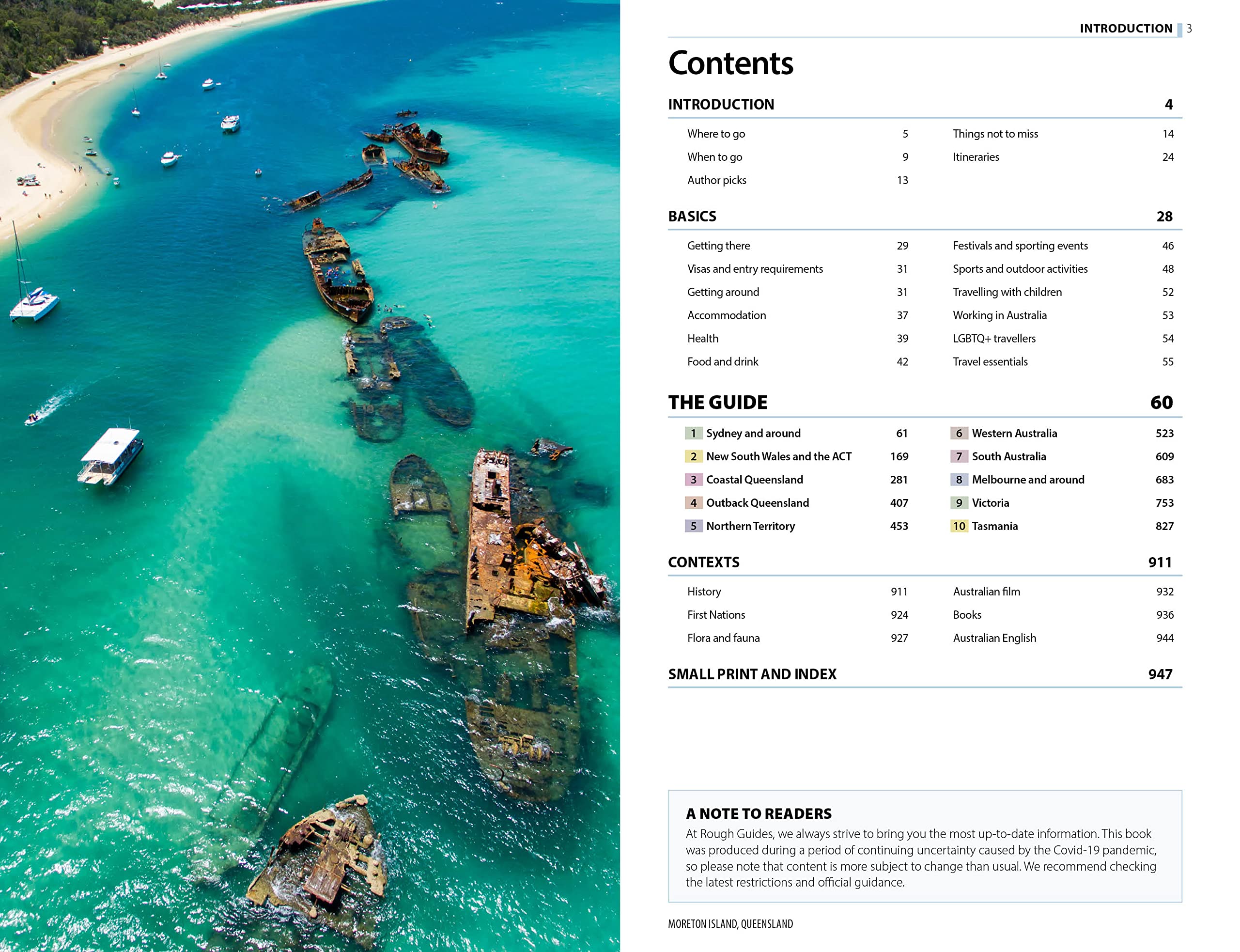Go to the Tasmania chapter entry
Screen dimensions: 1240x952
pyautogui.click(x=994, y=527)
